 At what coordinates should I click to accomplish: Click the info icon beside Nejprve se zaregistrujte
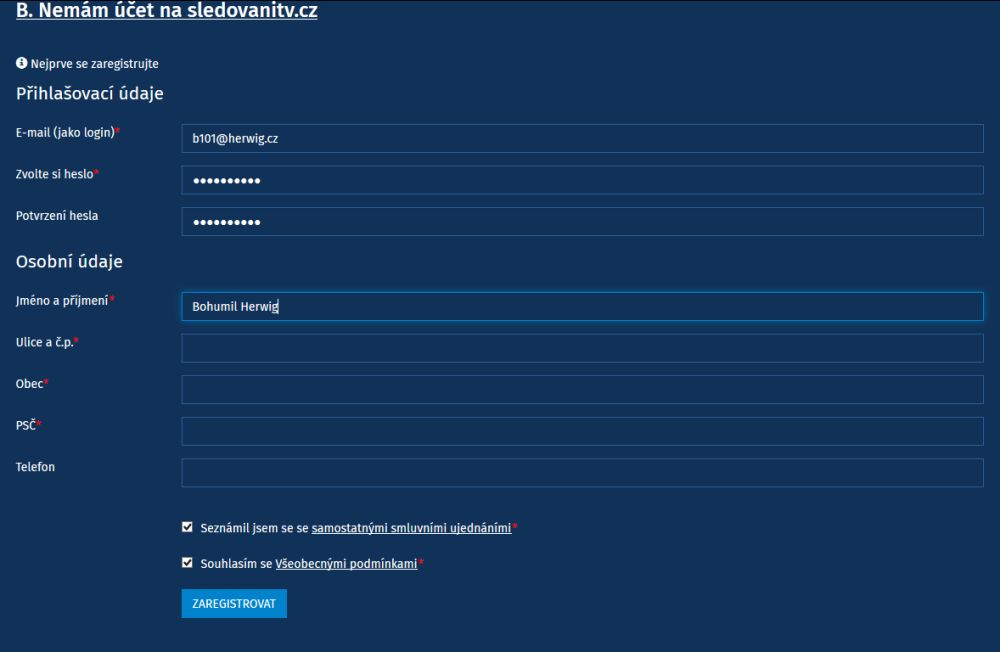(x=22, y=63)
